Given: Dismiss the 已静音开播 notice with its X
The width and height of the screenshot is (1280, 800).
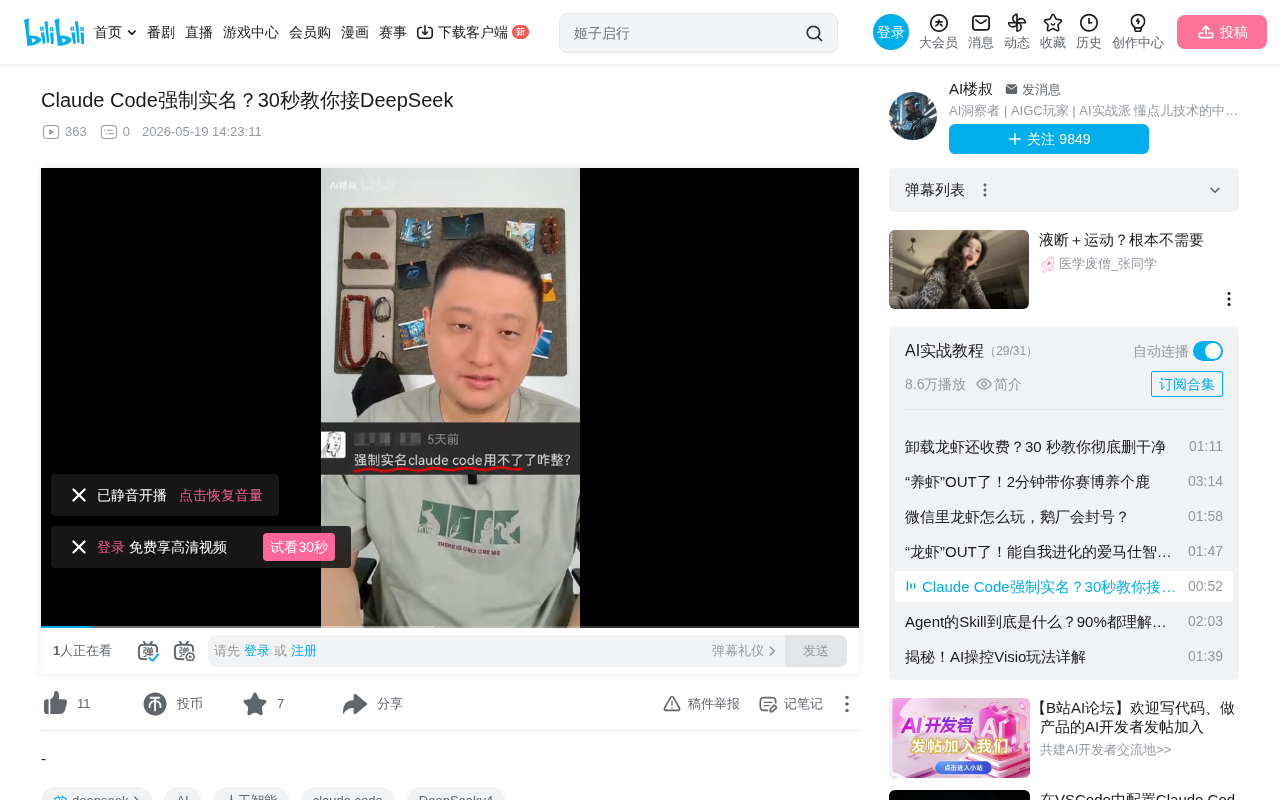Looking at the screenshot, I should coord(79,495).
